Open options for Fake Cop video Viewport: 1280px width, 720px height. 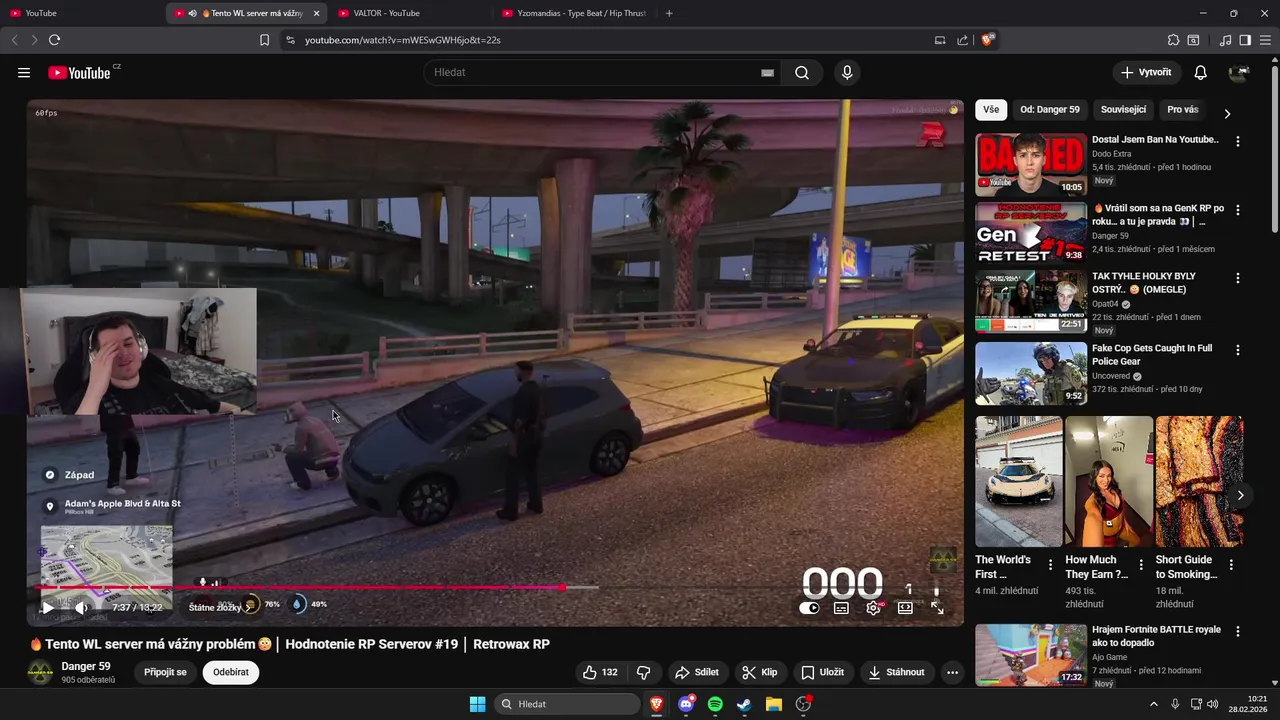click(1237, 350)
